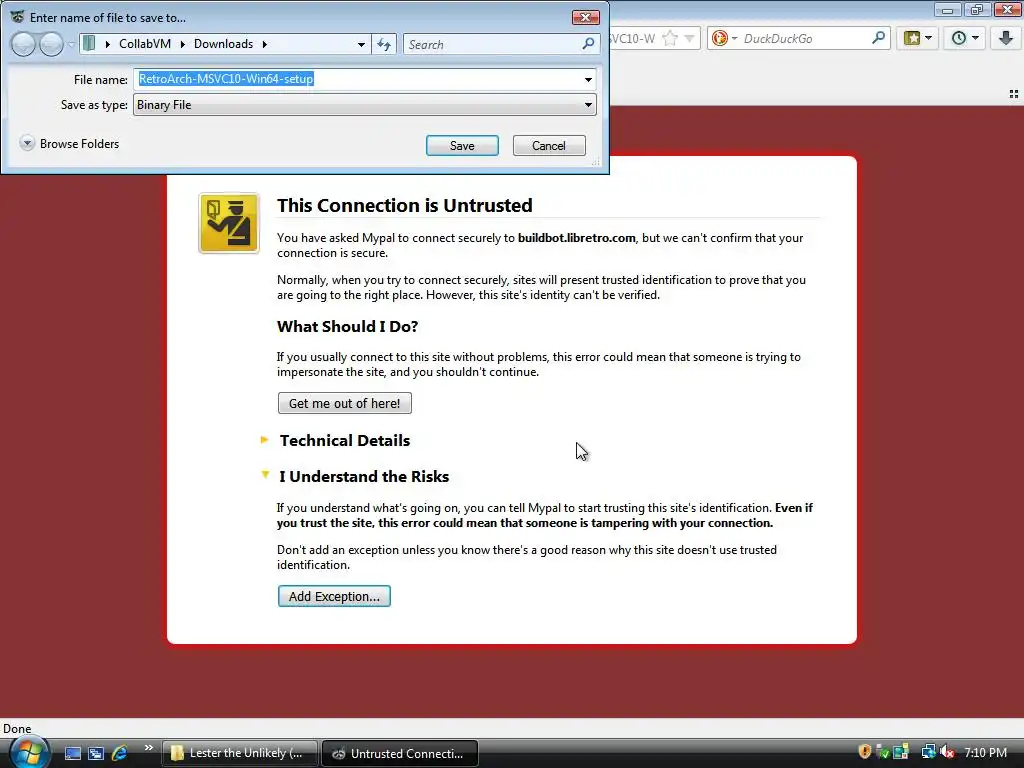Screen dimensions: 1024x768
Task: Click the 7:10 PM clock
Action: pos(985,752)
